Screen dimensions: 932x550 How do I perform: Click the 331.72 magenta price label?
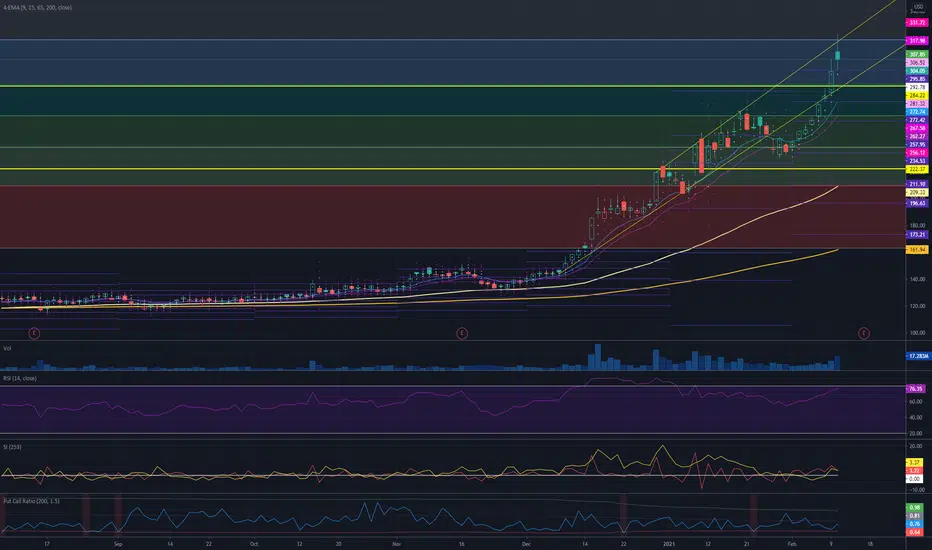(x=917, y=23)
